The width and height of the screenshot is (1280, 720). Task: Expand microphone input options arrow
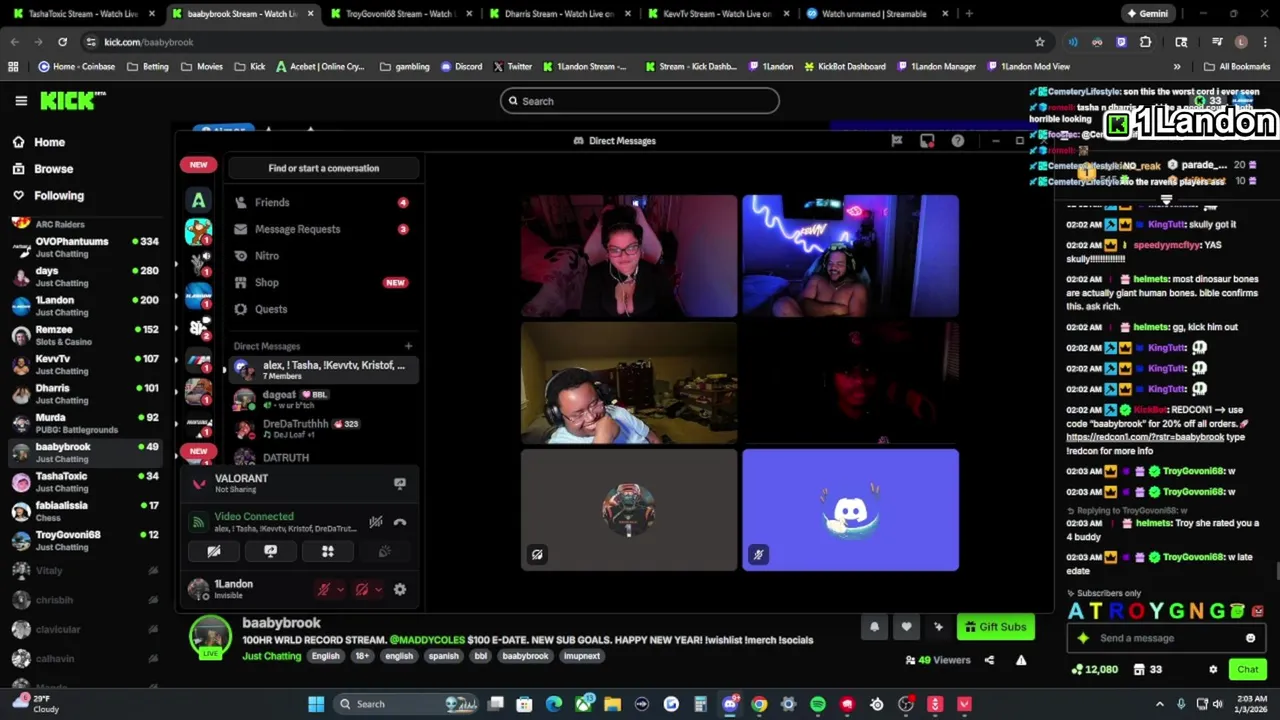click(340, 590)
